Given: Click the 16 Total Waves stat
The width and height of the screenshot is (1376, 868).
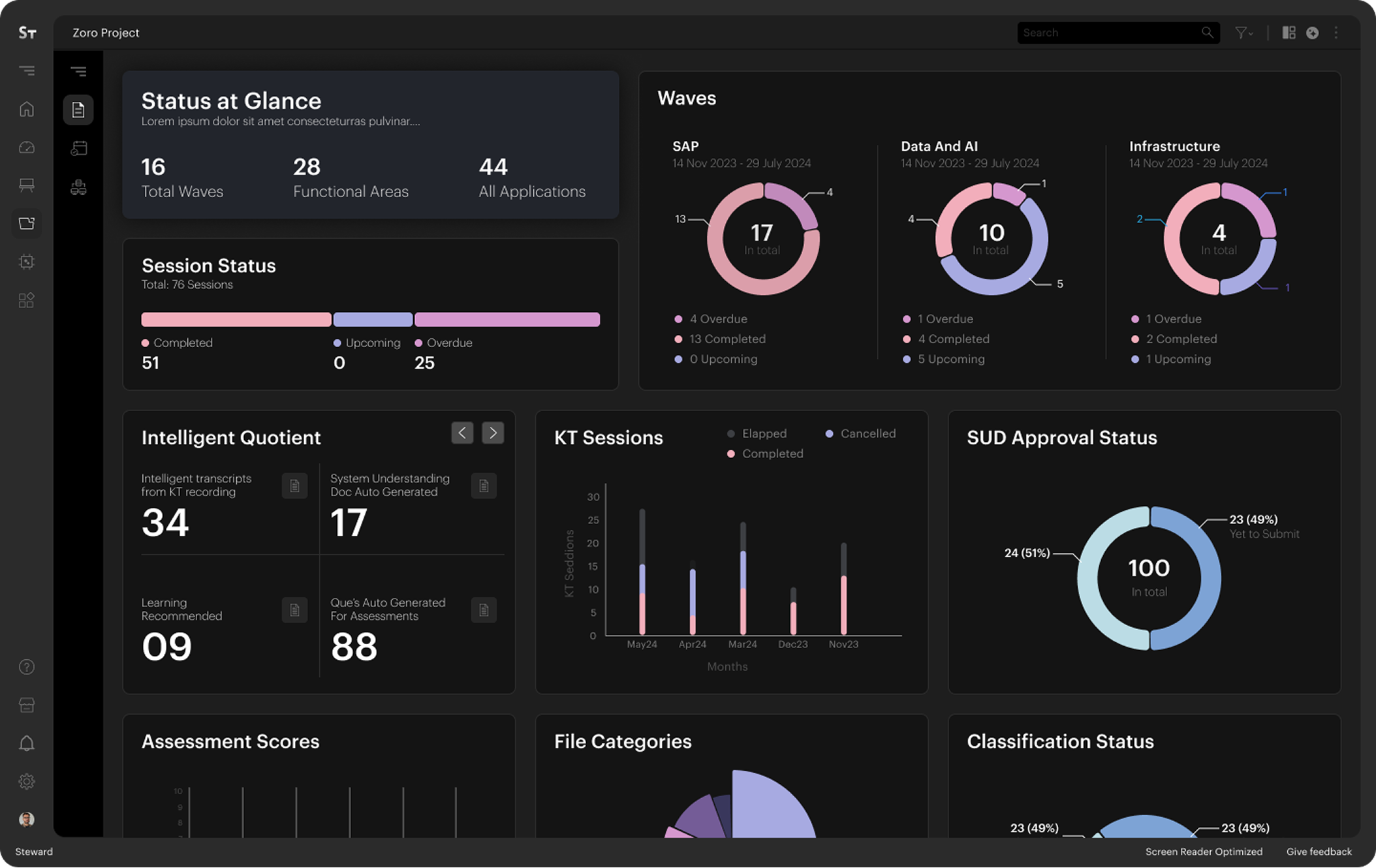Looking at the screenshot, I should click(182, 178).
